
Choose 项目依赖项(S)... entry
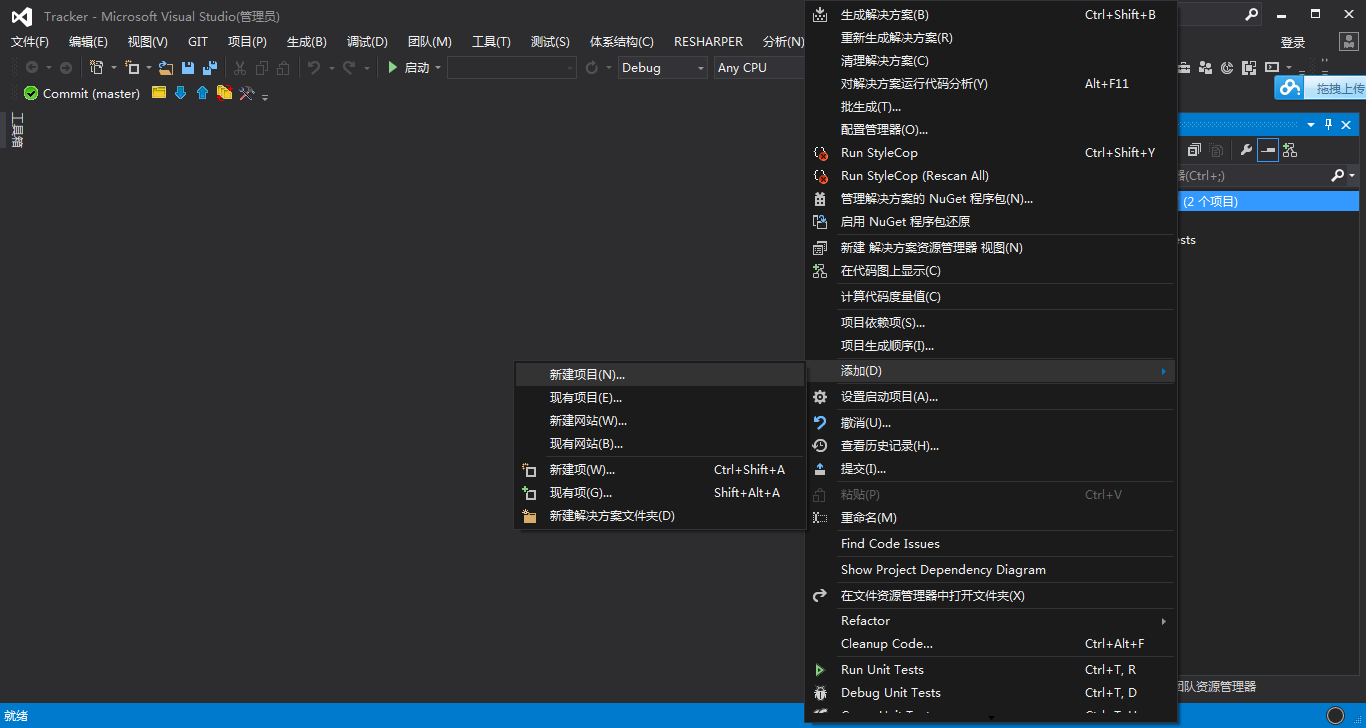[990, 322]
